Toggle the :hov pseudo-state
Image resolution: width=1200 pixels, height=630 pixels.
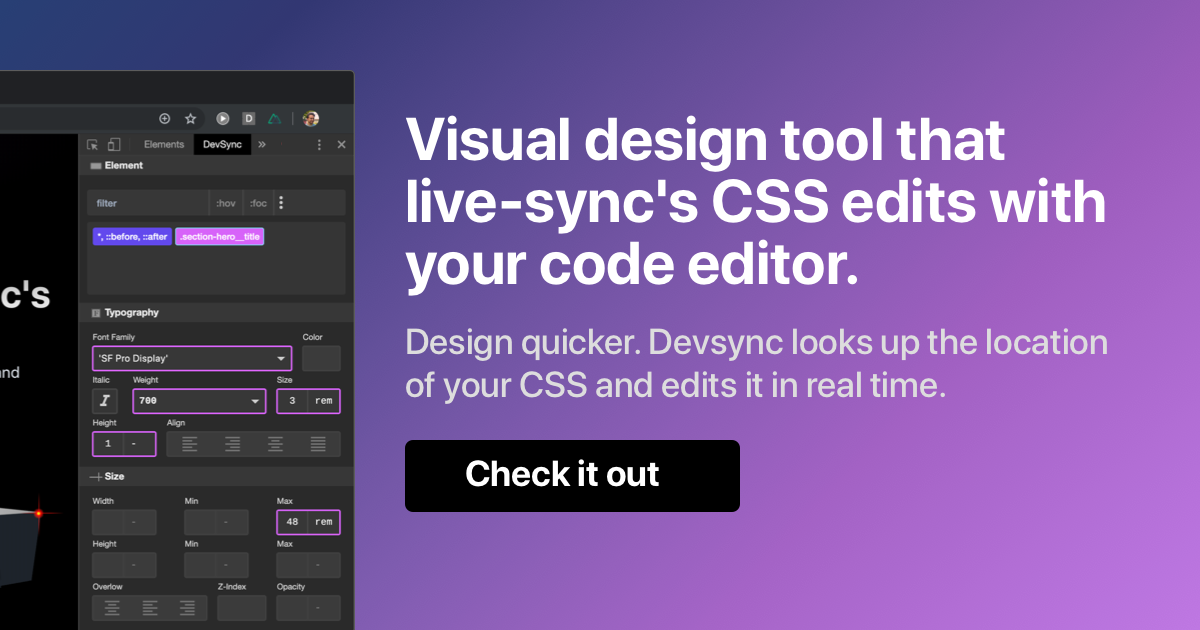[x=226, y=203]
